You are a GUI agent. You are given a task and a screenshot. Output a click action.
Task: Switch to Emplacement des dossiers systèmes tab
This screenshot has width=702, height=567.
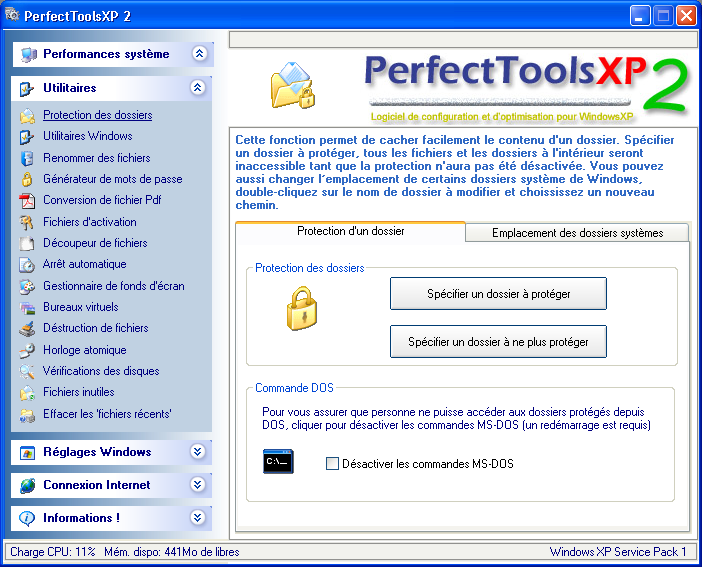[577, 233]
